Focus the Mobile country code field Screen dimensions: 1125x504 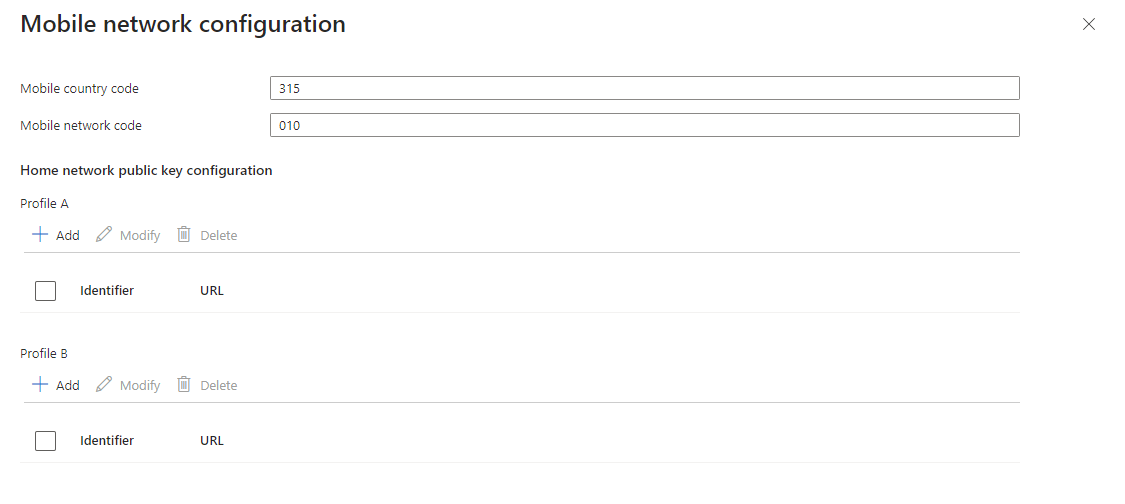[x=644, y=88]
